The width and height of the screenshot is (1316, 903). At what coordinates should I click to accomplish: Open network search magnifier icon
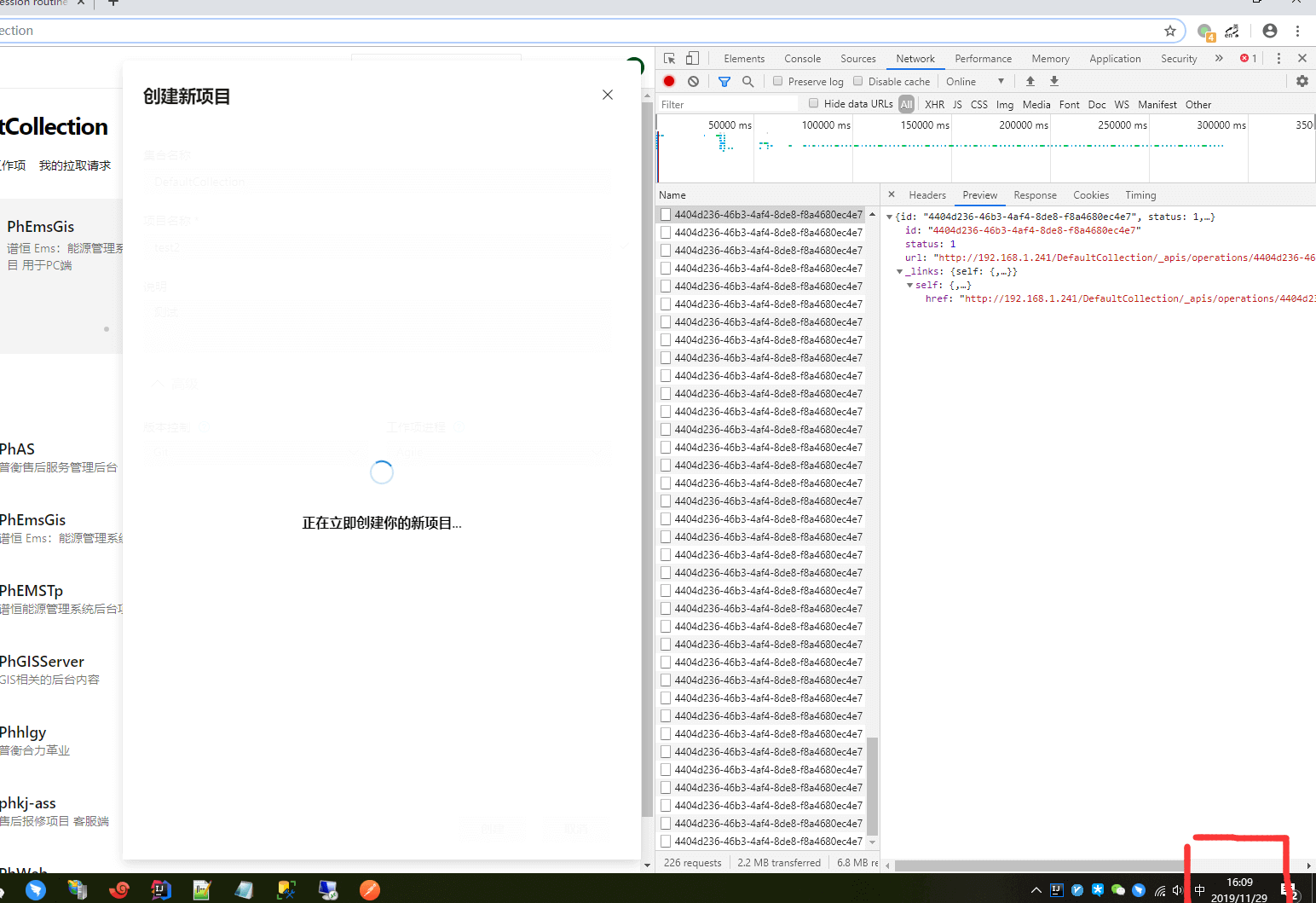[x=748, y=81]
